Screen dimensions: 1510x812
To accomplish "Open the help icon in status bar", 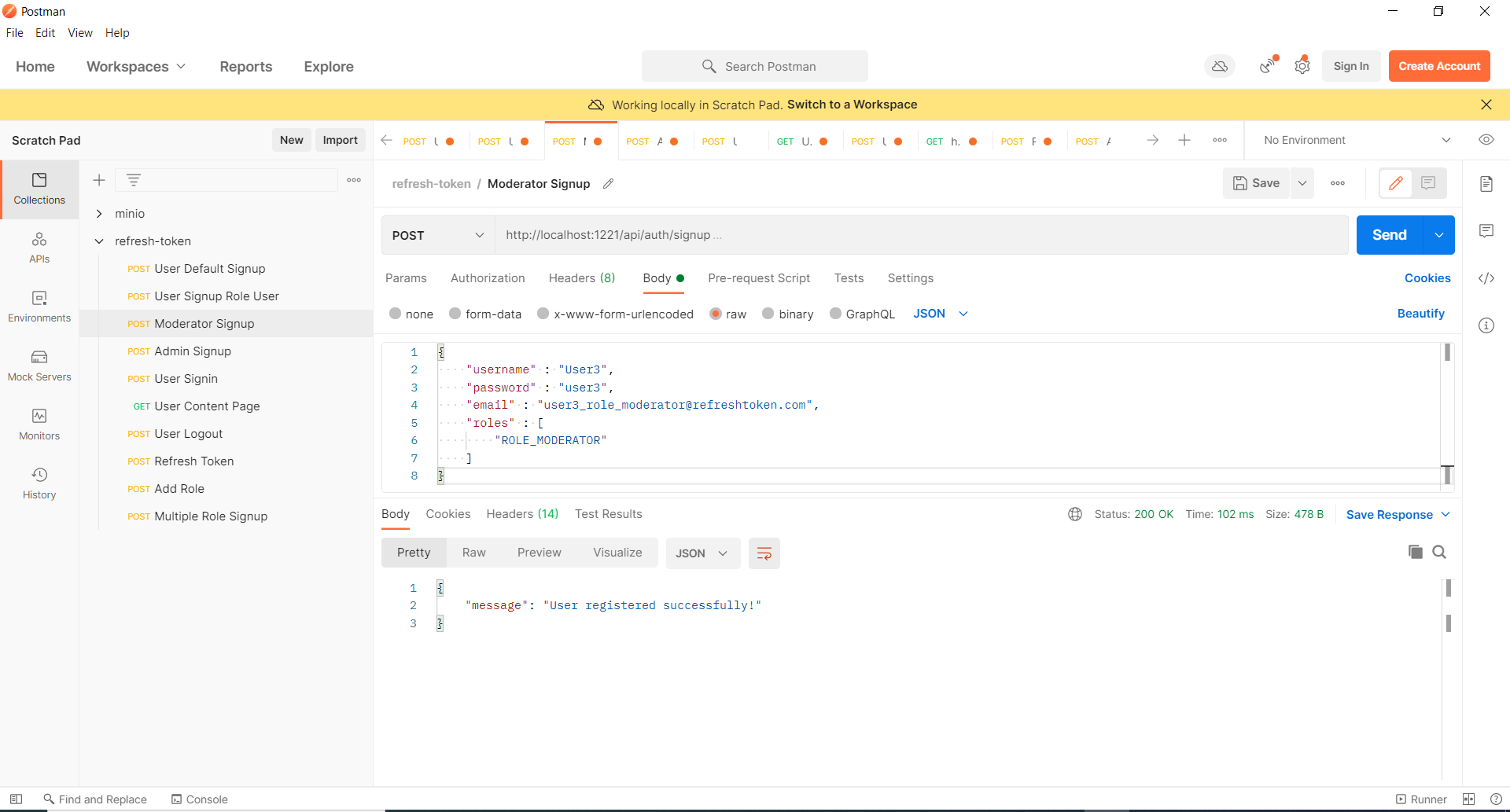I will pyautogui.click(x=1496, y=799).
